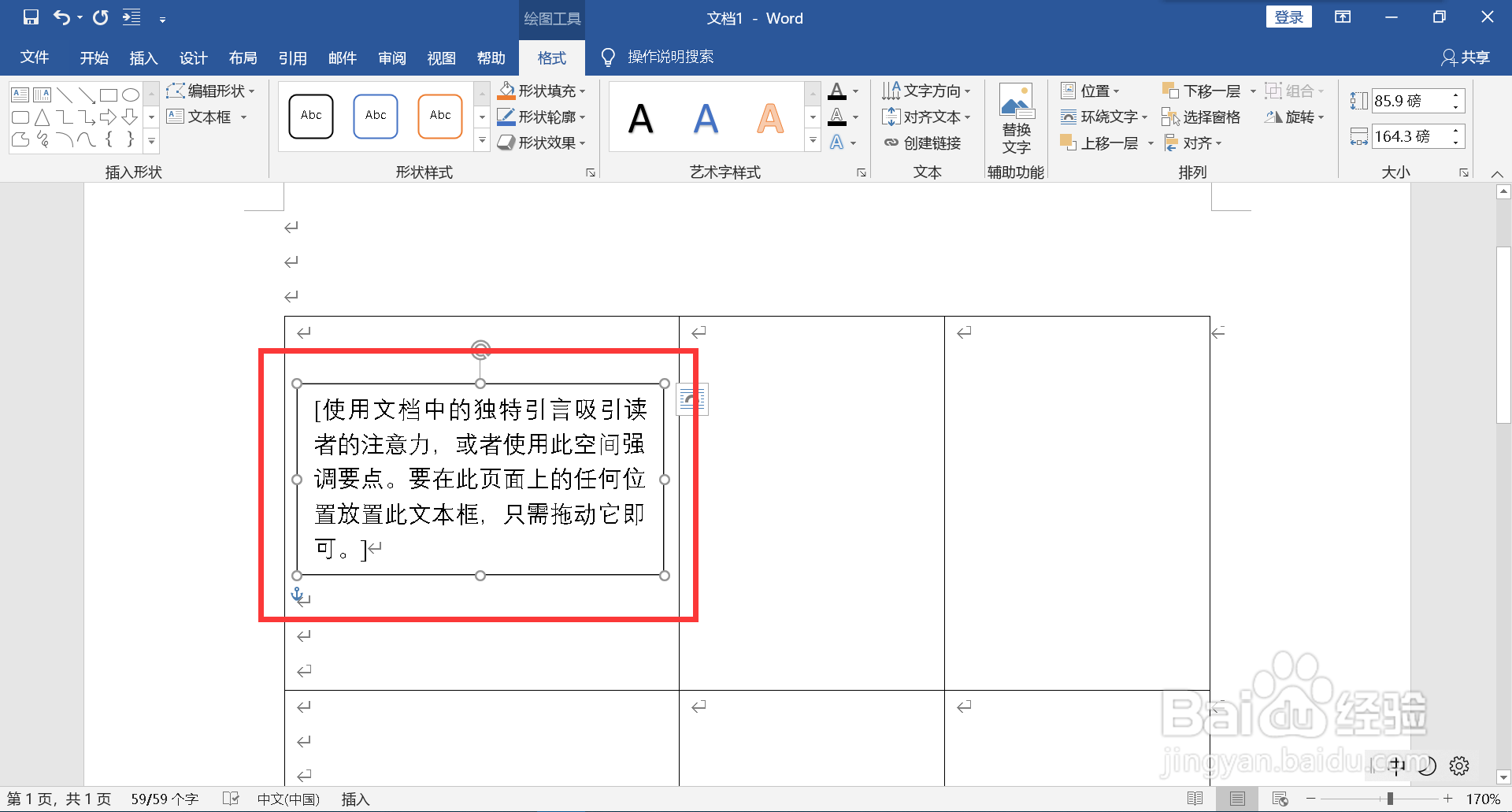Switch to the 插入 ribbon tab
The width and height of the screenshot is (1512, 812).
pyautogui.click(x=143, y=57)
